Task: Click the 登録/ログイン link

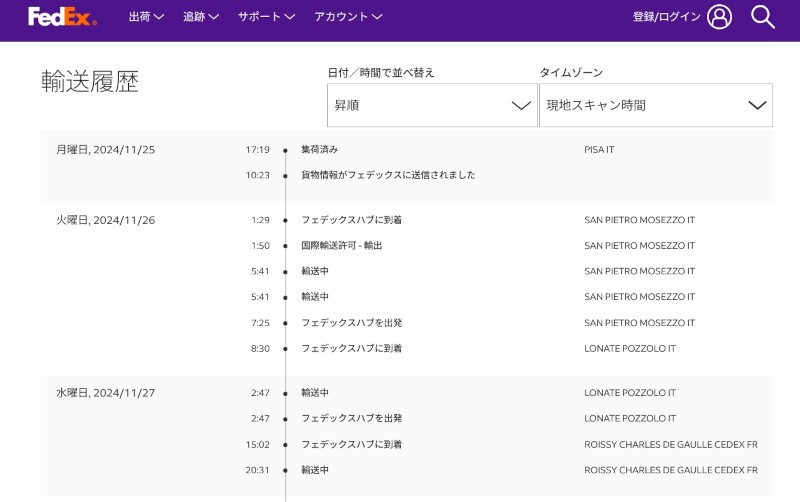Action: click(x=666, y=17)
